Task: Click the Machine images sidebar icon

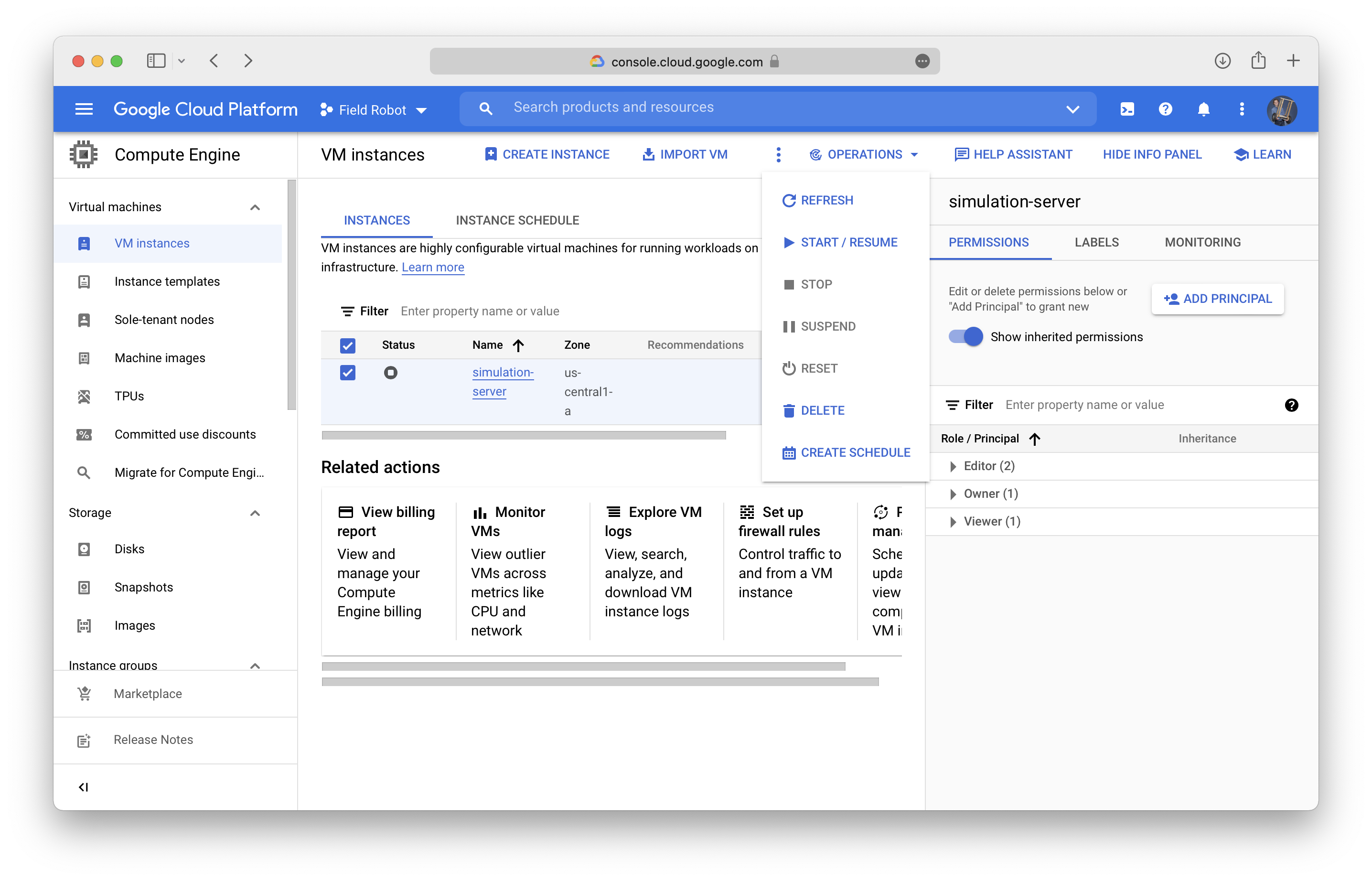Action: click(84, 358)
